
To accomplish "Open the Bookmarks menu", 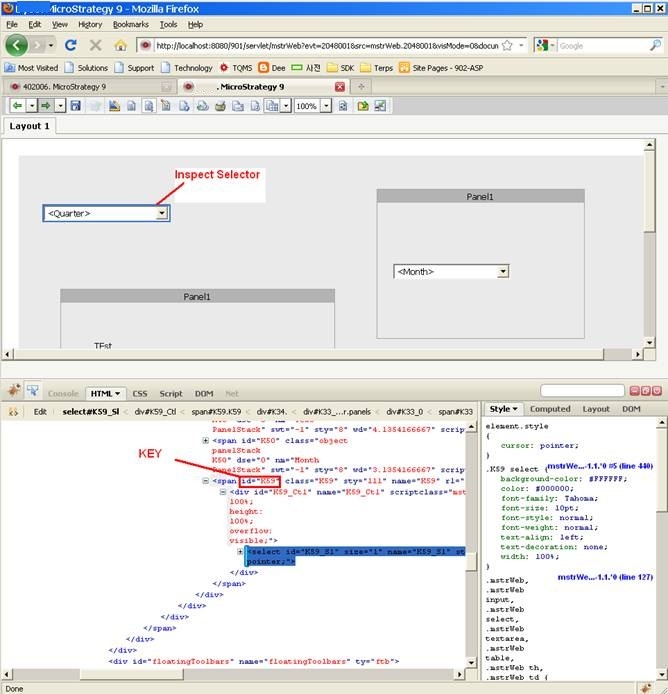I will (130, 24).
